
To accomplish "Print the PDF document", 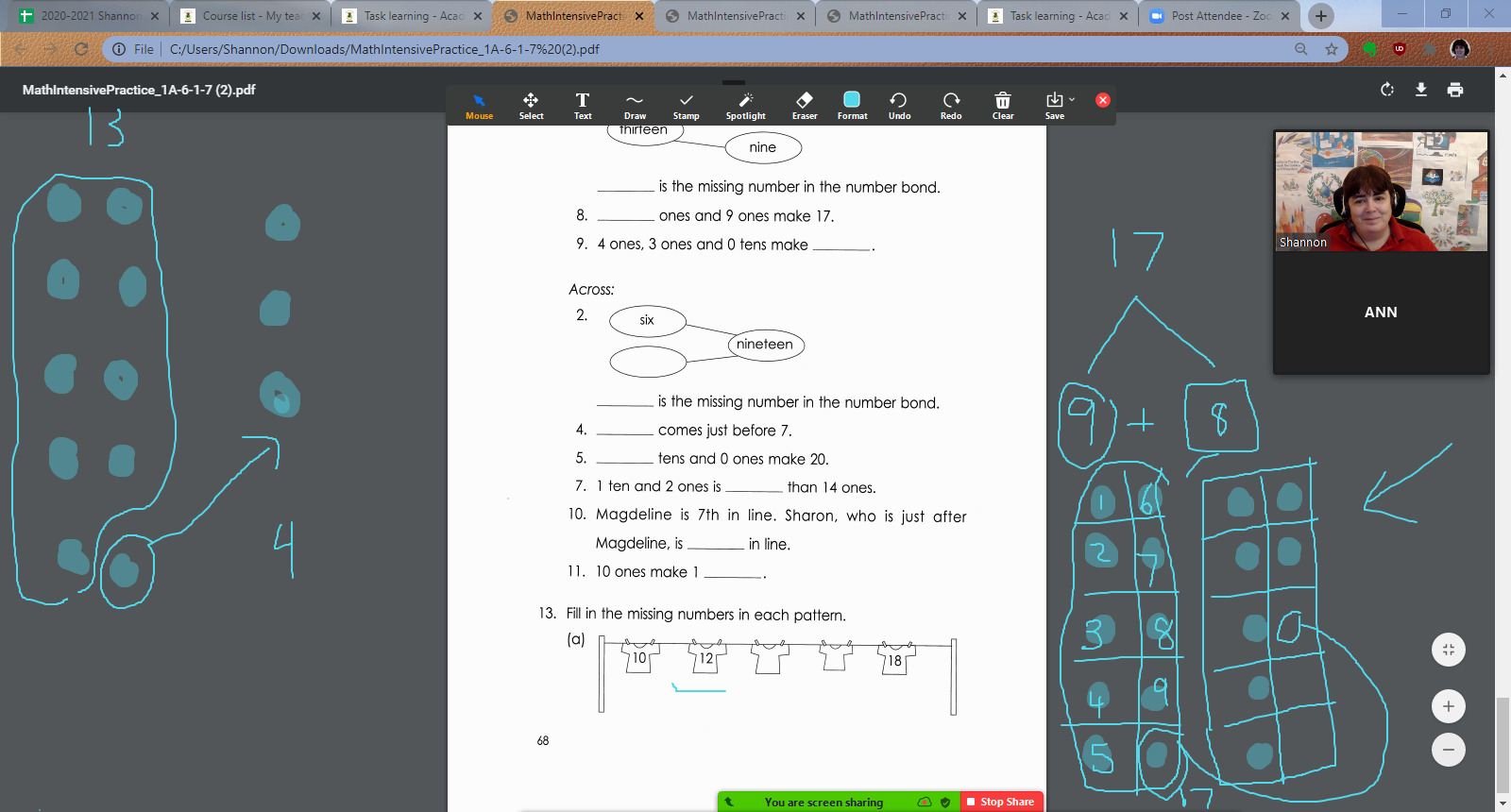I will [x=1455, y=90].
